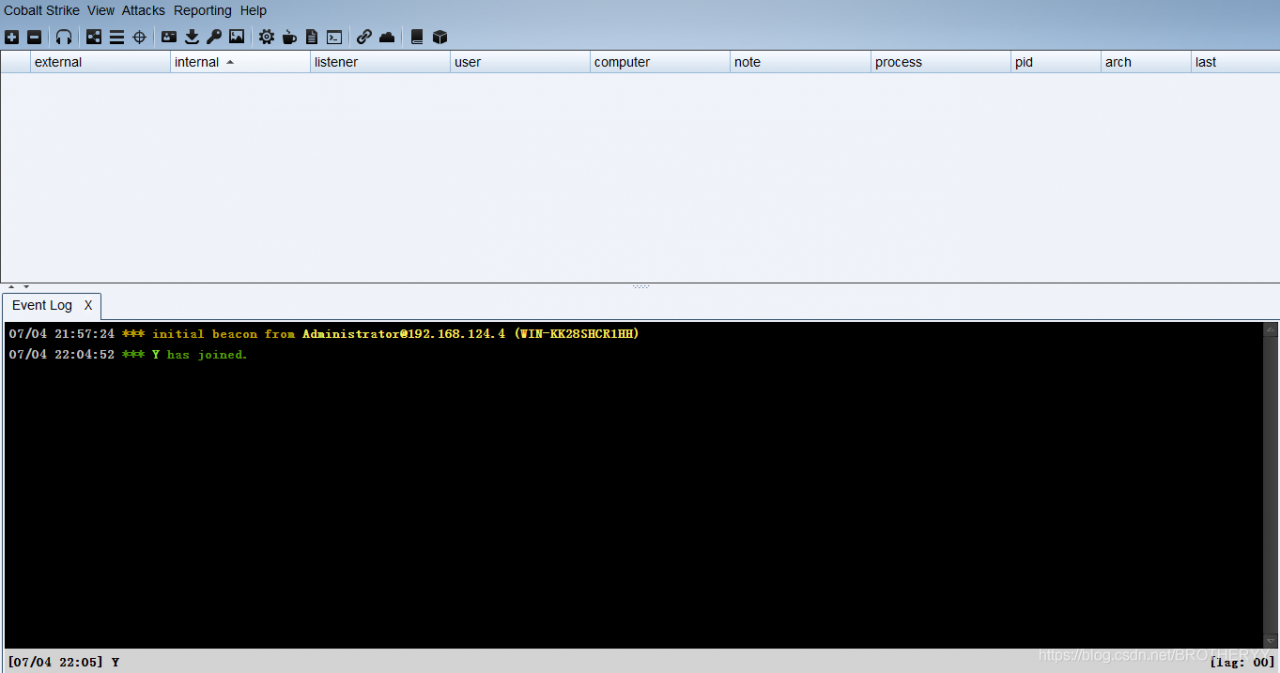Click the terminal scripted web delivery icon
The width and height of the screenshot is (1280, 673).
[x=334, y=37]
